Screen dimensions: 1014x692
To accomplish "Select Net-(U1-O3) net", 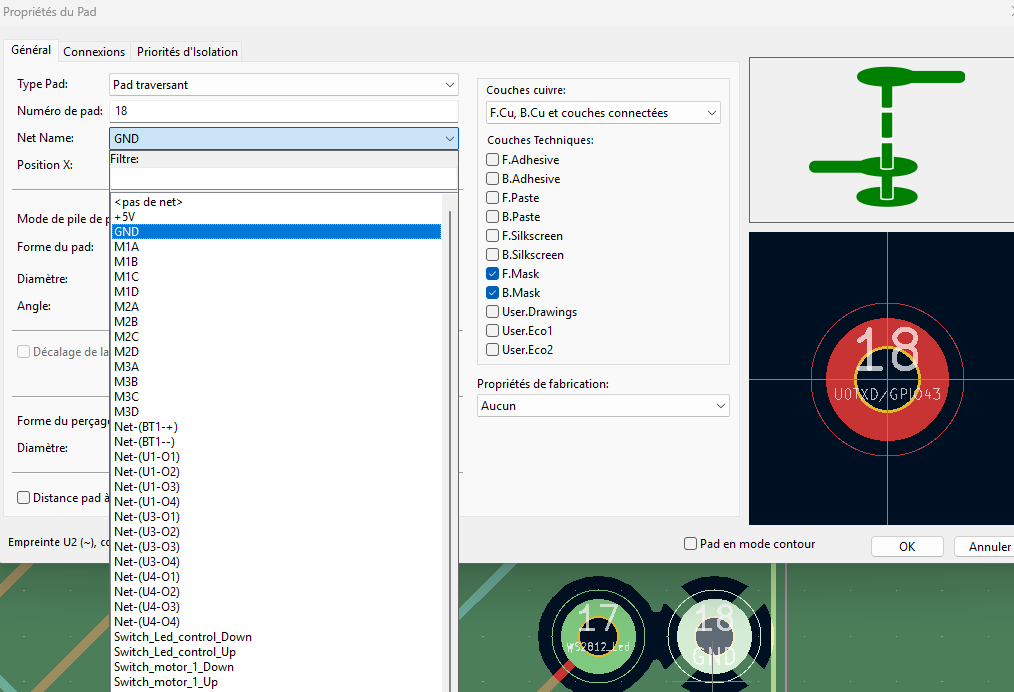I will click(276, 487).
